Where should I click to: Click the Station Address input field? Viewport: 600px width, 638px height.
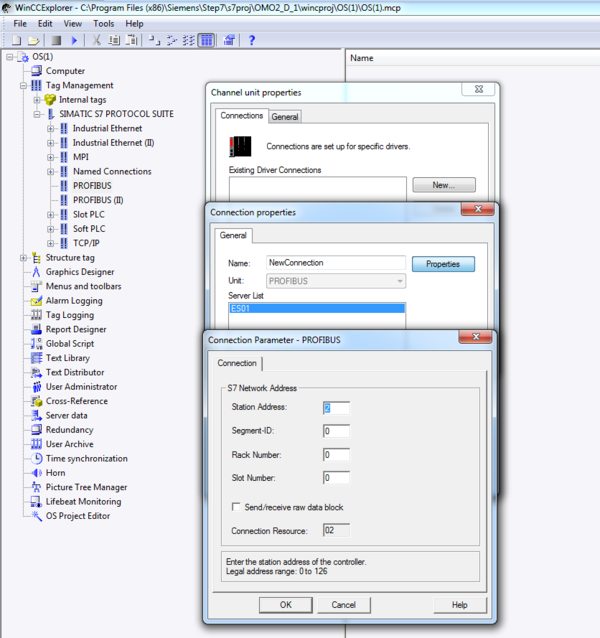(x=335, y=408)
